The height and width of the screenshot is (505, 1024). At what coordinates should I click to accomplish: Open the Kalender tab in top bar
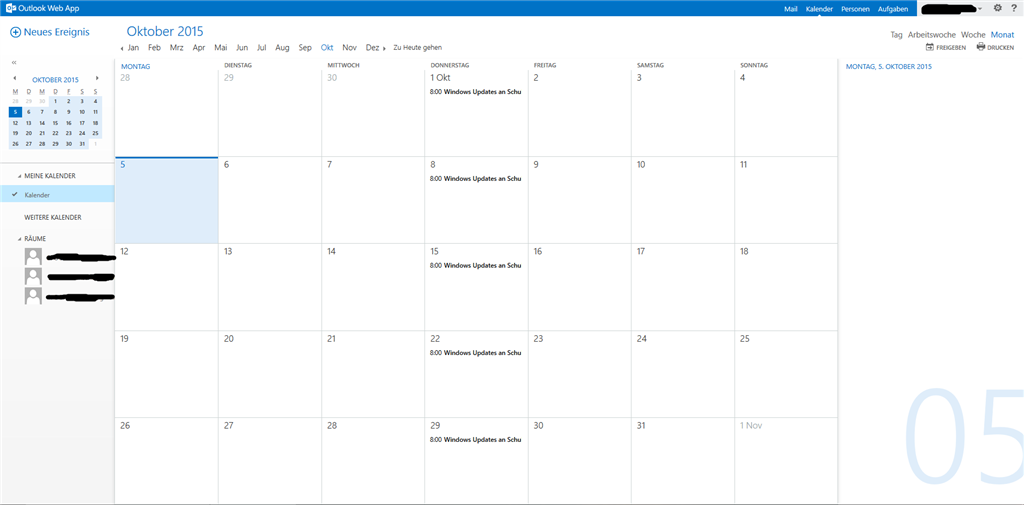coord(820,9)
